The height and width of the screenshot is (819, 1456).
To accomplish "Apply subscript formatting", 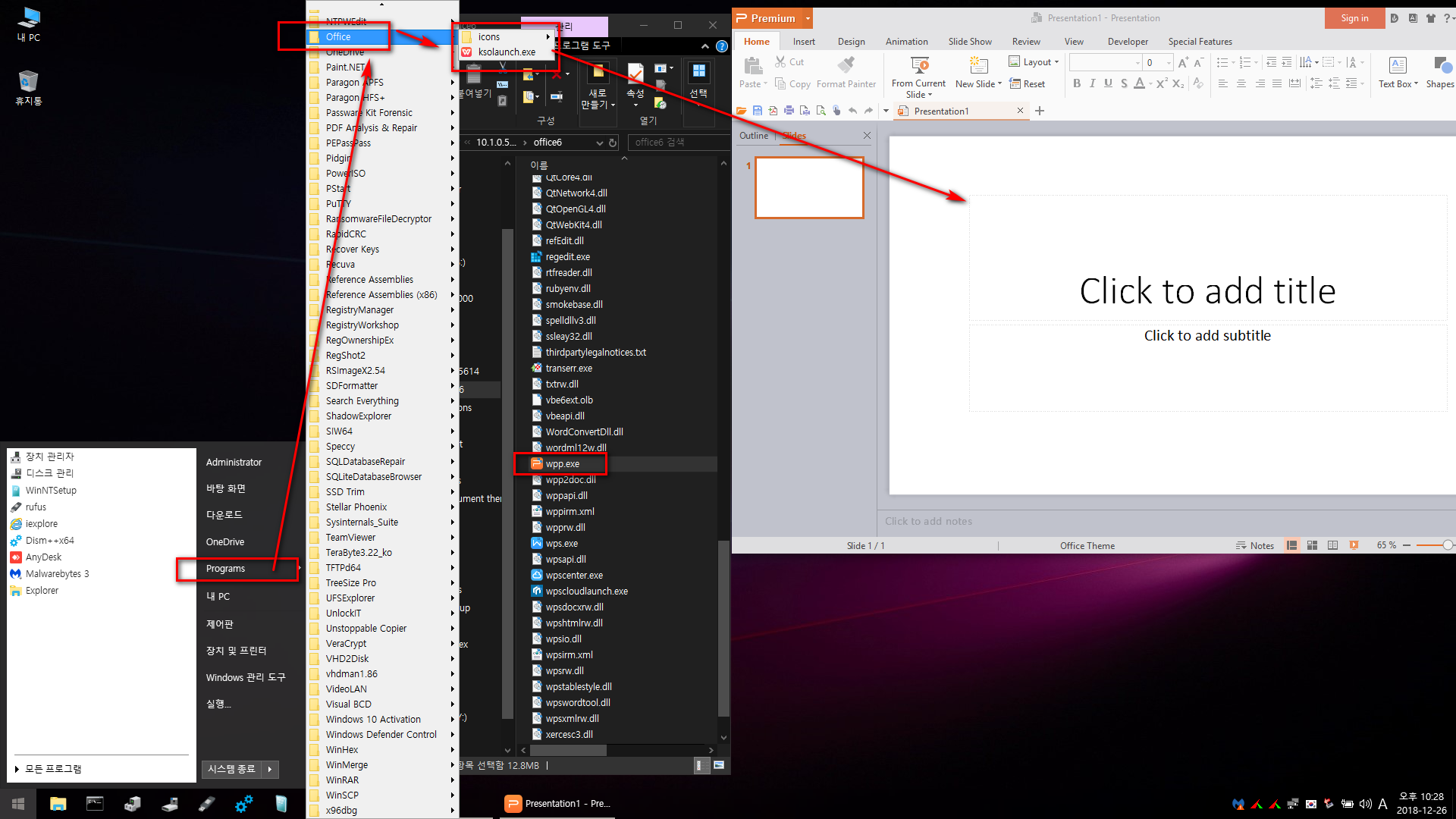I will (1178, 84).
